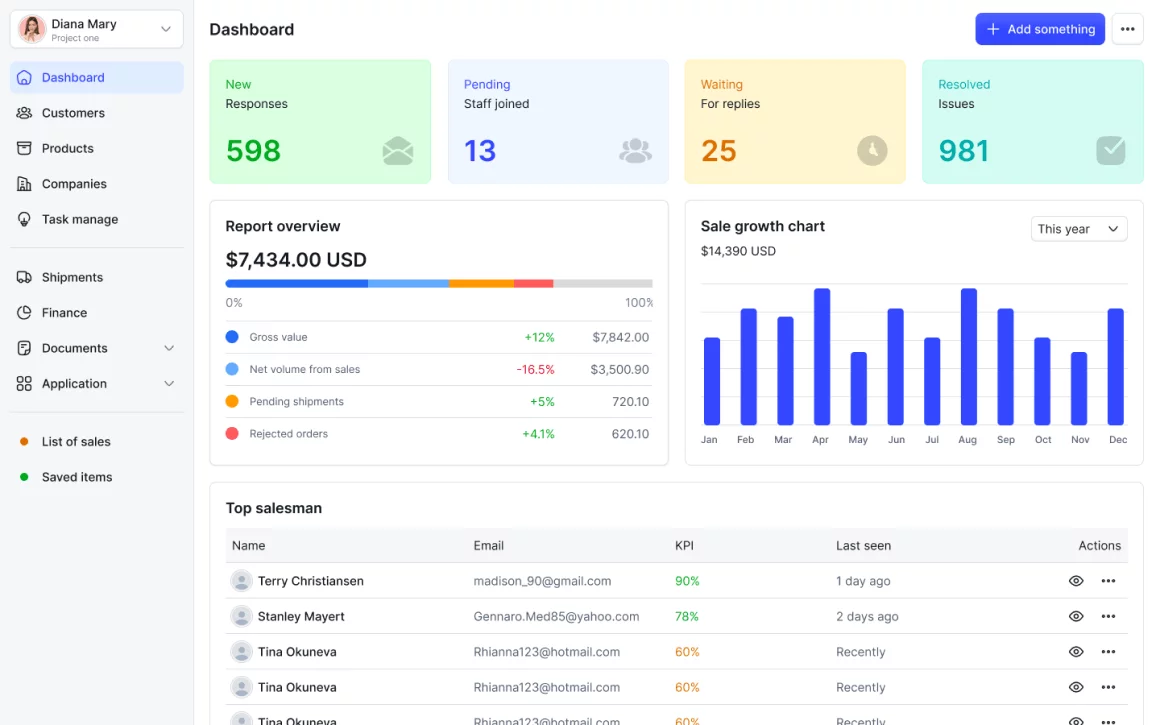View Terry Christiansen's details via eye icon

[1076, 581]
